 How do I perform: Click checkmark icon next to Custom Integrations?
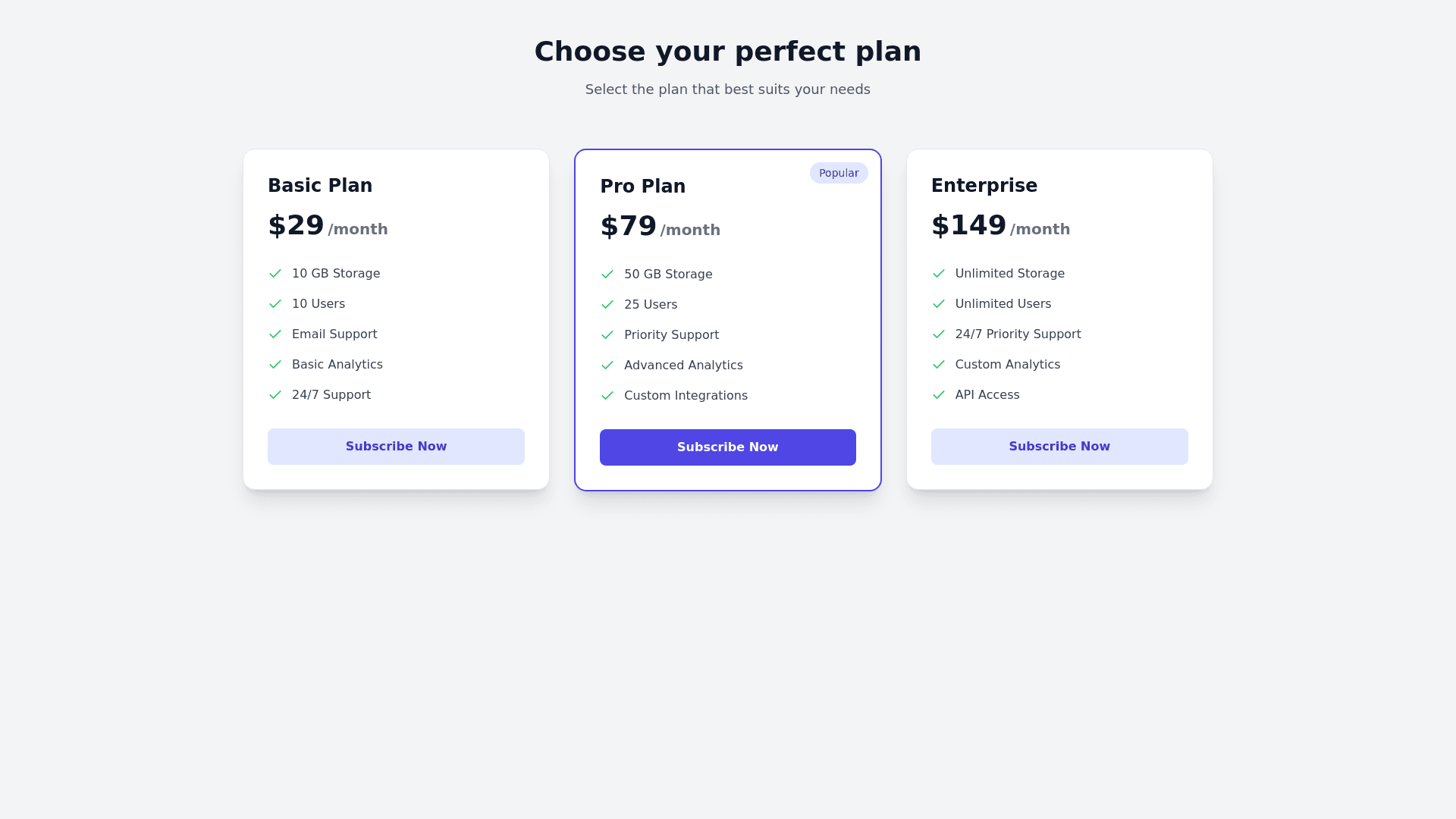point(607,396)
